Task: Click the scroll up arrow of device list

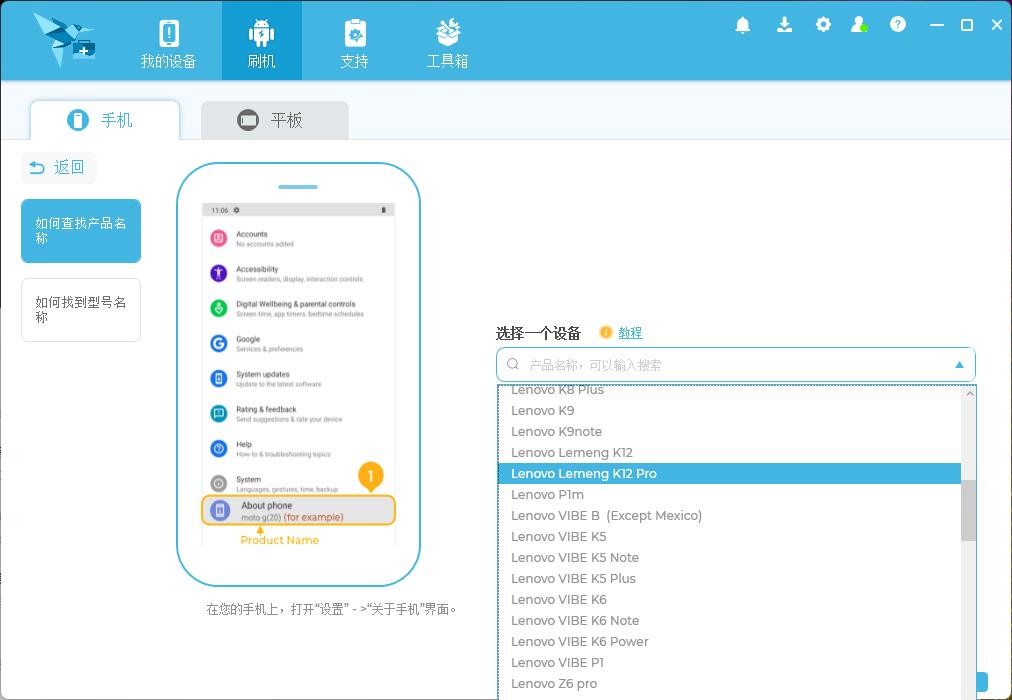Action: [969, 393]
